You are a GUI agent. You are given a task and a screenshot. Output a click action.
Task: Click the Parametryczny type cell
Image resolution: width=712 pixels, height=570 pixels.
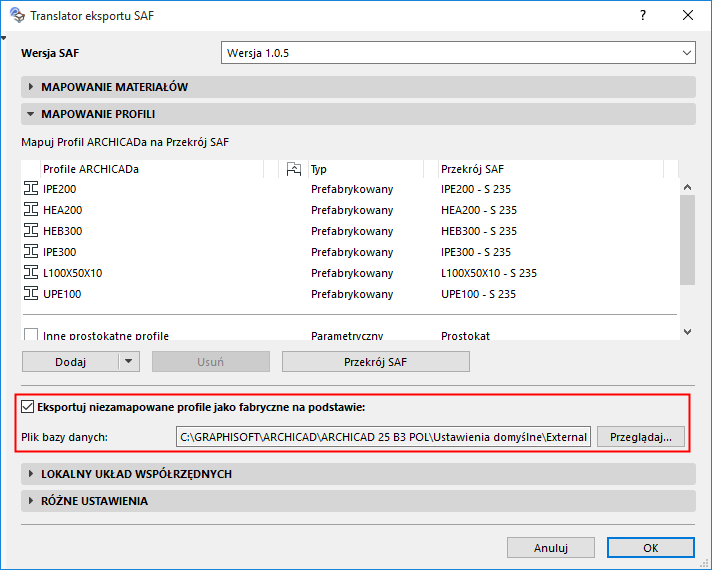click(x=347, y=336)
